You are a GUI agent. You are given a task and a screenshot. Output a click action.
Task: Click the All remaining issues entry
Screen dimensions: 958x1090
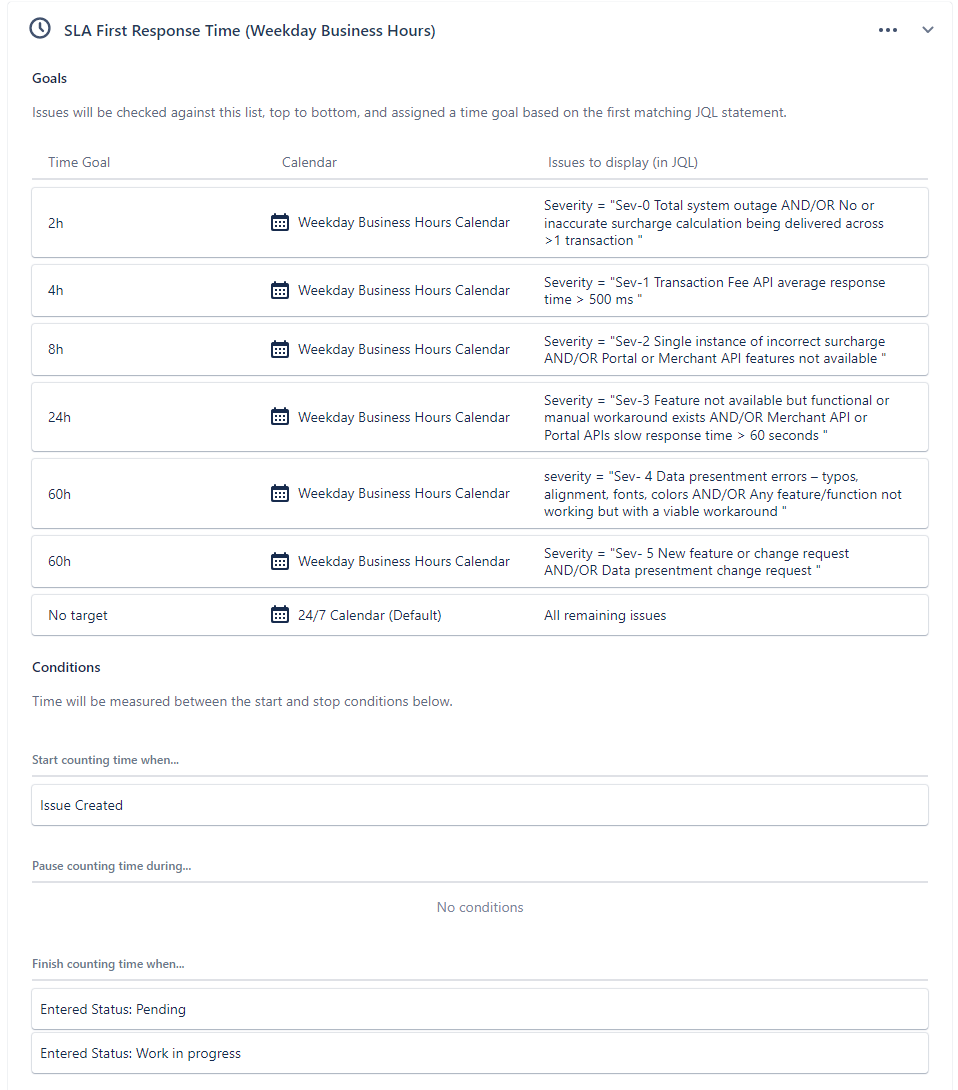[x=605, y=615]
